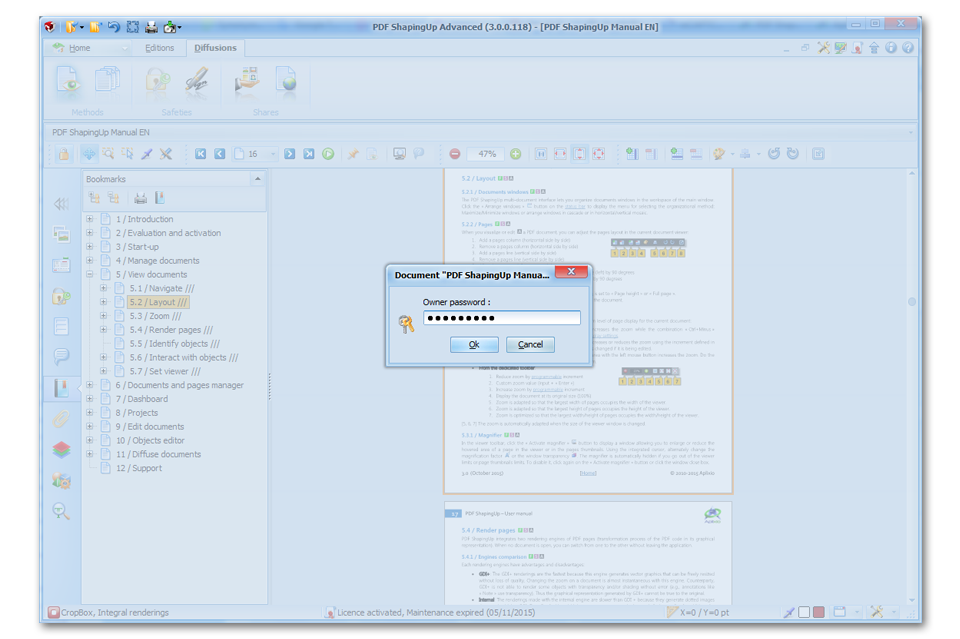Click the blue question mark help icon
Image resolution: width=960 pixels, height=639 pixels.
pyautogui.click(x=907, y=48)
